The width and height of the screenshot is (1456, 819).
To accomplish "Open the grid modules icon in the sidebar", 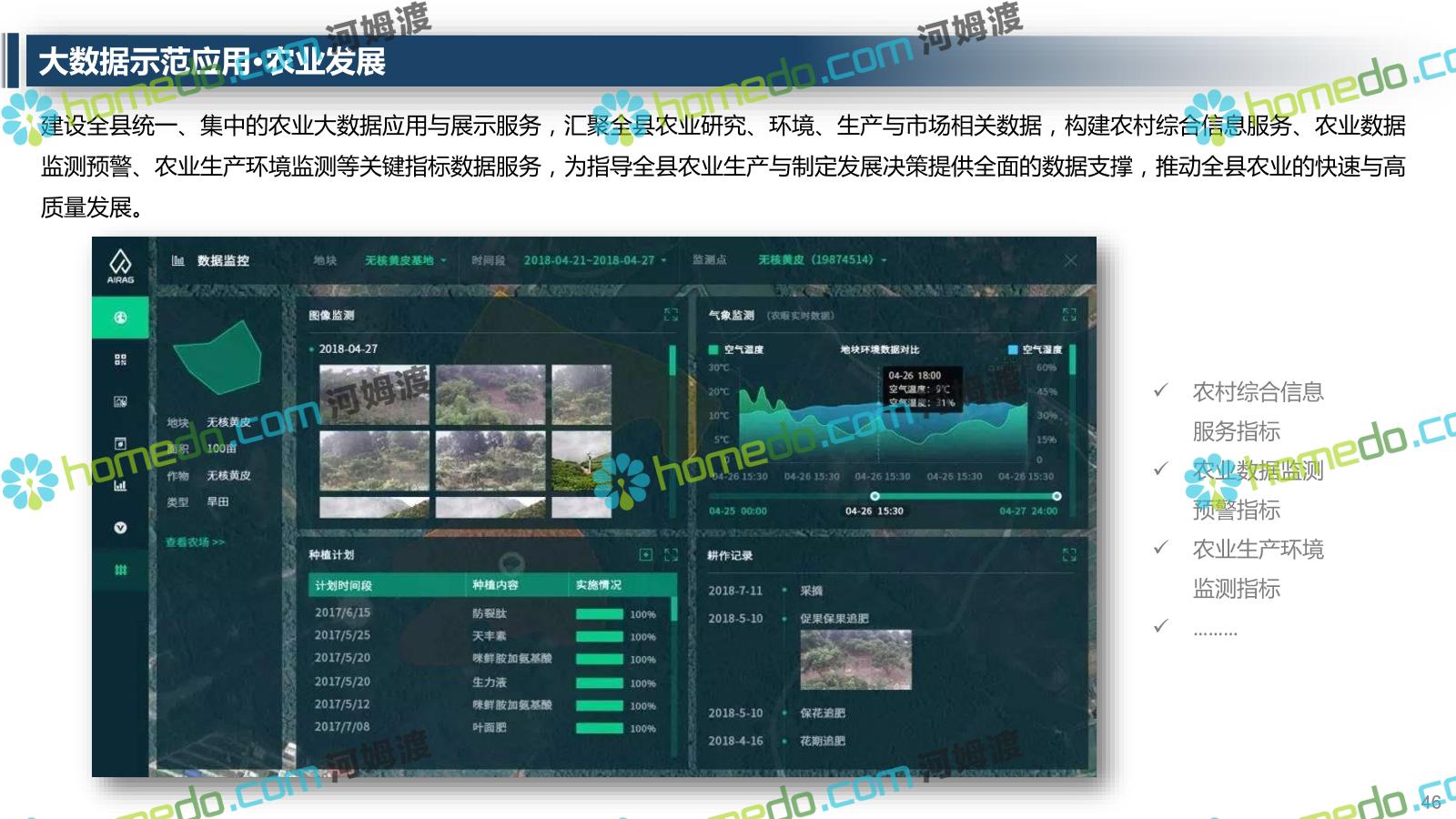I will [x=120, y=359].
